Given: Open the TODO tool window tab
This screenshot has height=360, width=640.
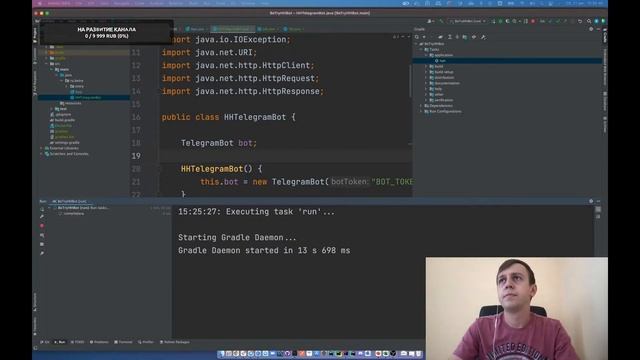Looking at the screenshot, I should click(x=78, y=342).
